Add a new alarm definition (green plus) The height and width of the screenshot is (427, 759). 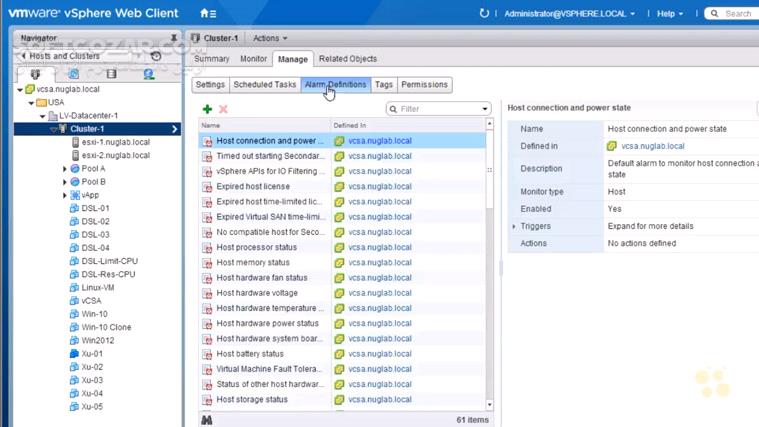[207, 109]
